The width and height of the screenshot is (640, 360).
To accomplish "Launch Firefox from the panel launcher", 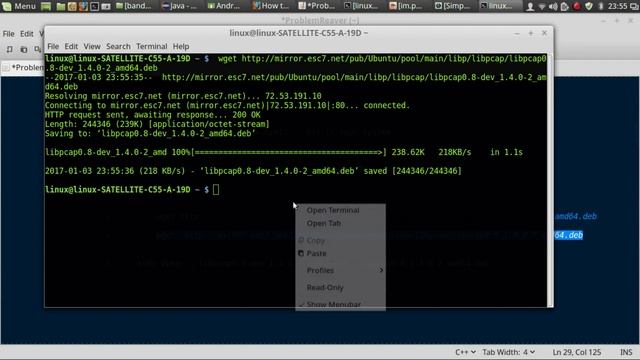I will click(x=83, y=6).
